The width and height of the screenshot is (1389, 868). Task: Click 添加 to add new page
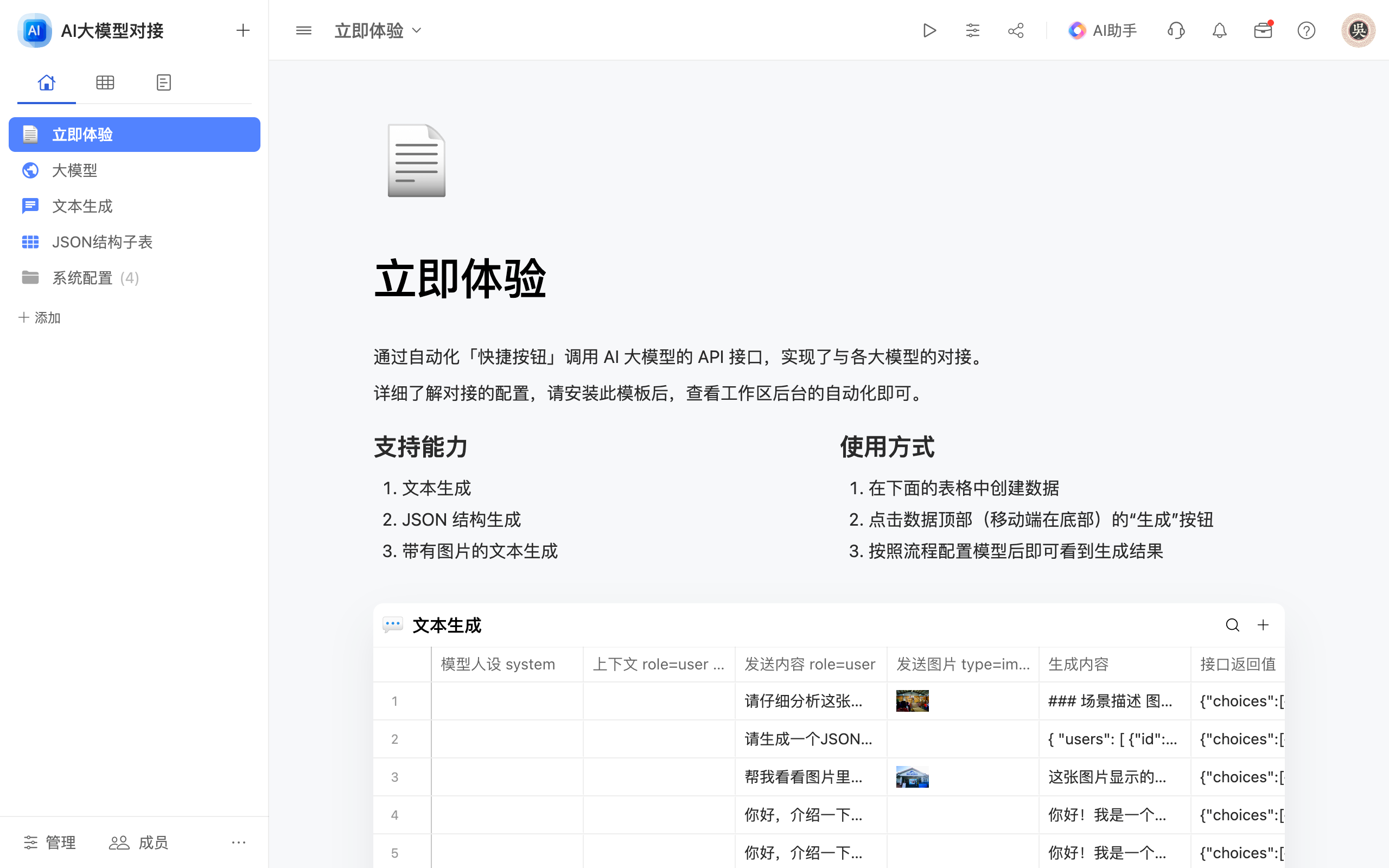39,317
